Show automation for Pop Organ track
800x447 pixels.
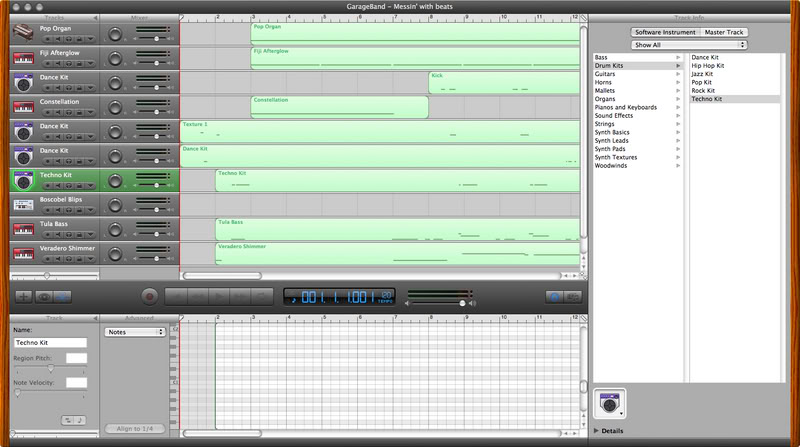(x=90, y=39)
